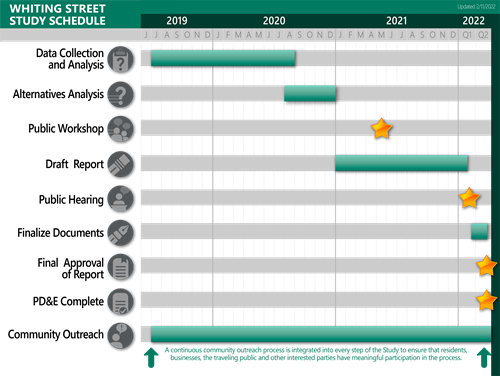Select the 2020 year header
The image size is (500, 376).
[x=274, y=21]
